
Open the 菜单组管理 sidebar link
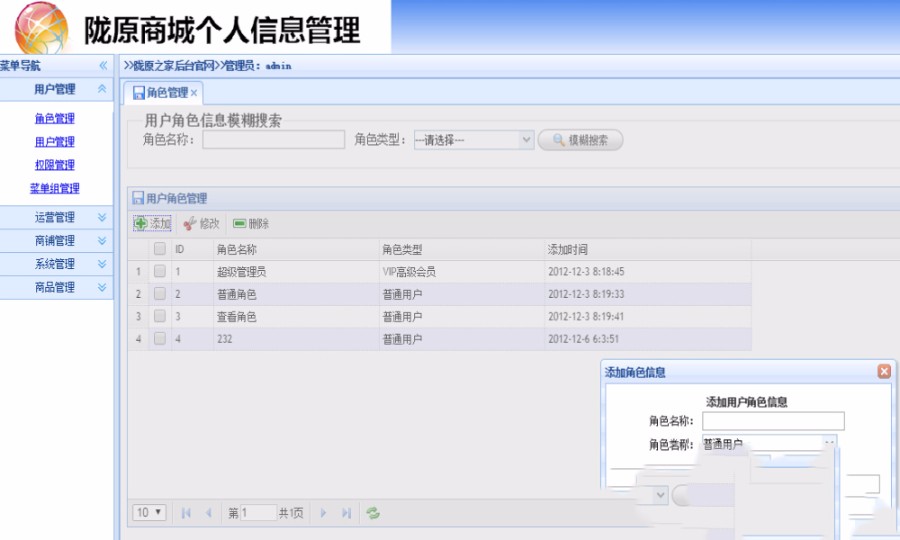click(55, 188)
